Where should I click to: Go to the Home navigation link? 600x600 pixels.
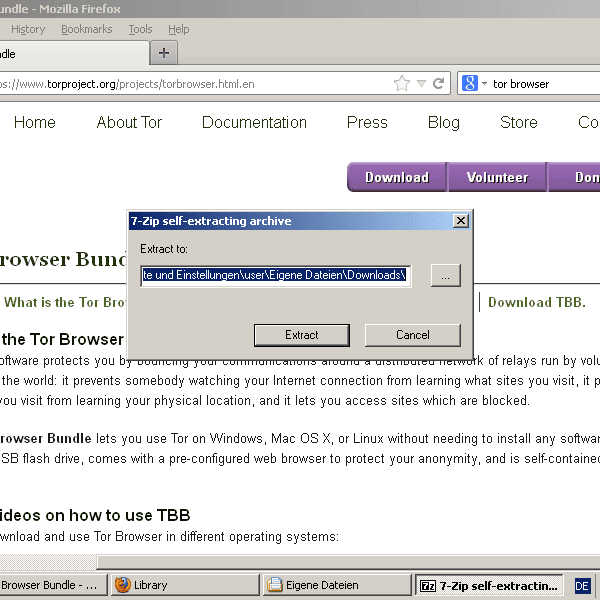[35, 122]
